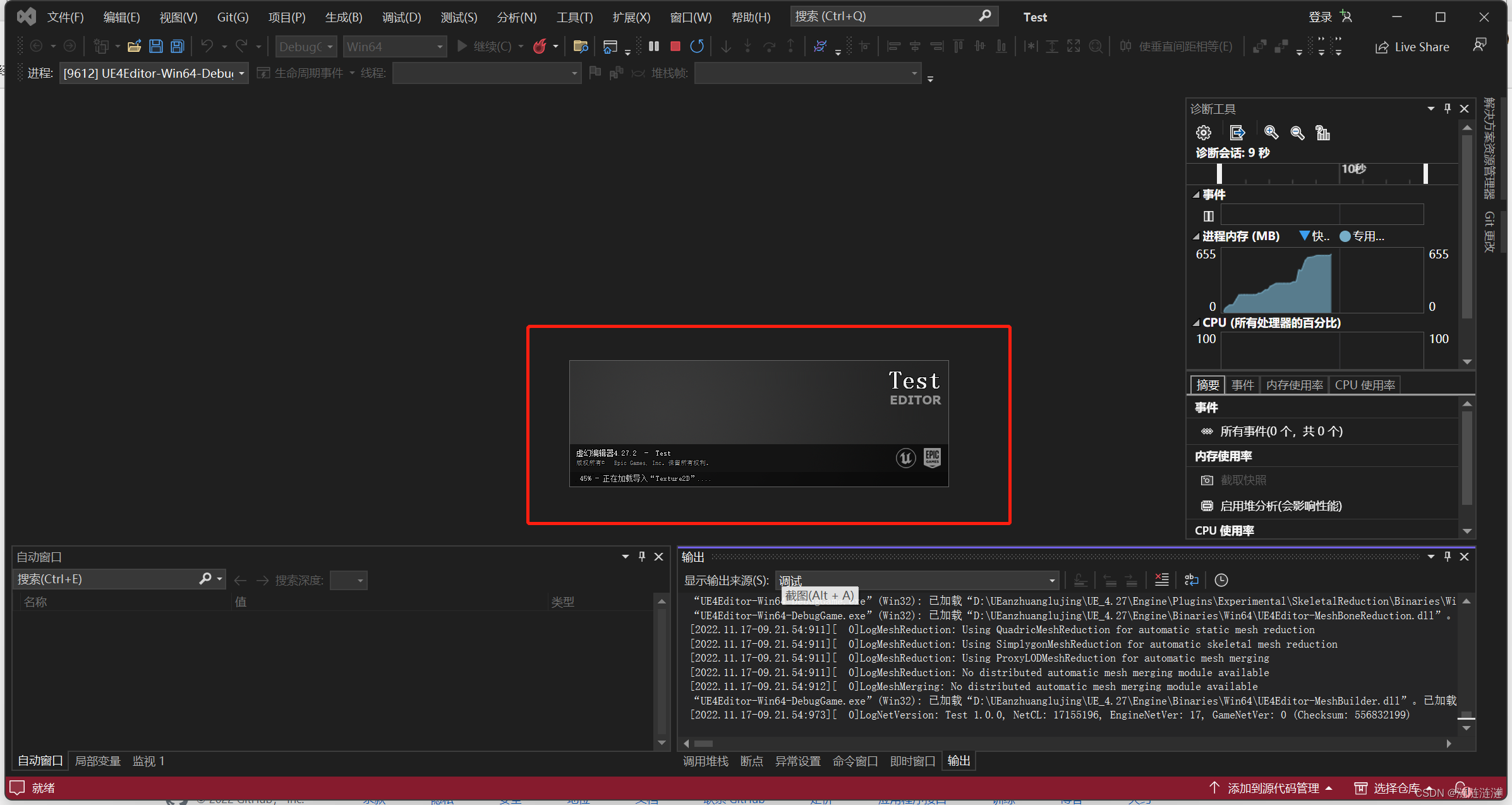
Task: Click 添加到源代码管理 in the status bar
Action: pos(1273,788)
